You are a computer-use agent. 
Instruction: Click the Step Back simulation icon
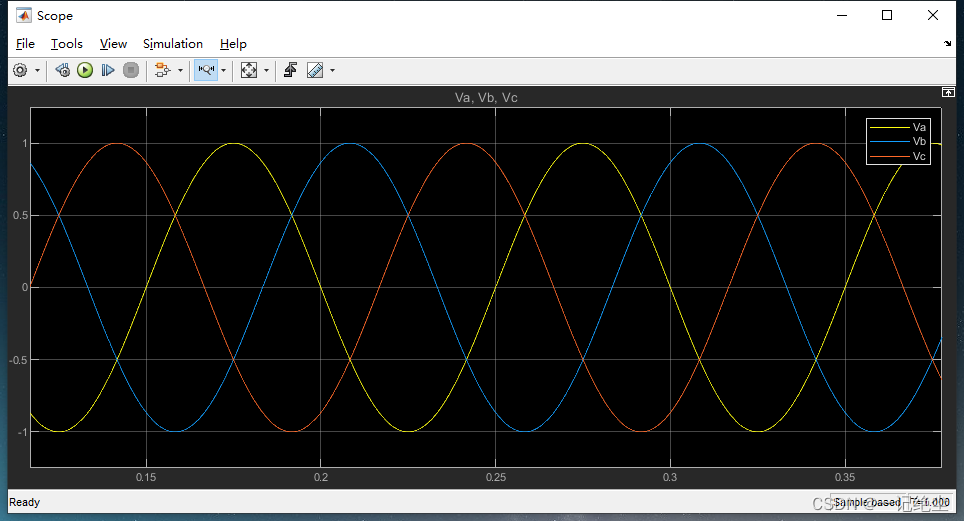click(62, 70)
